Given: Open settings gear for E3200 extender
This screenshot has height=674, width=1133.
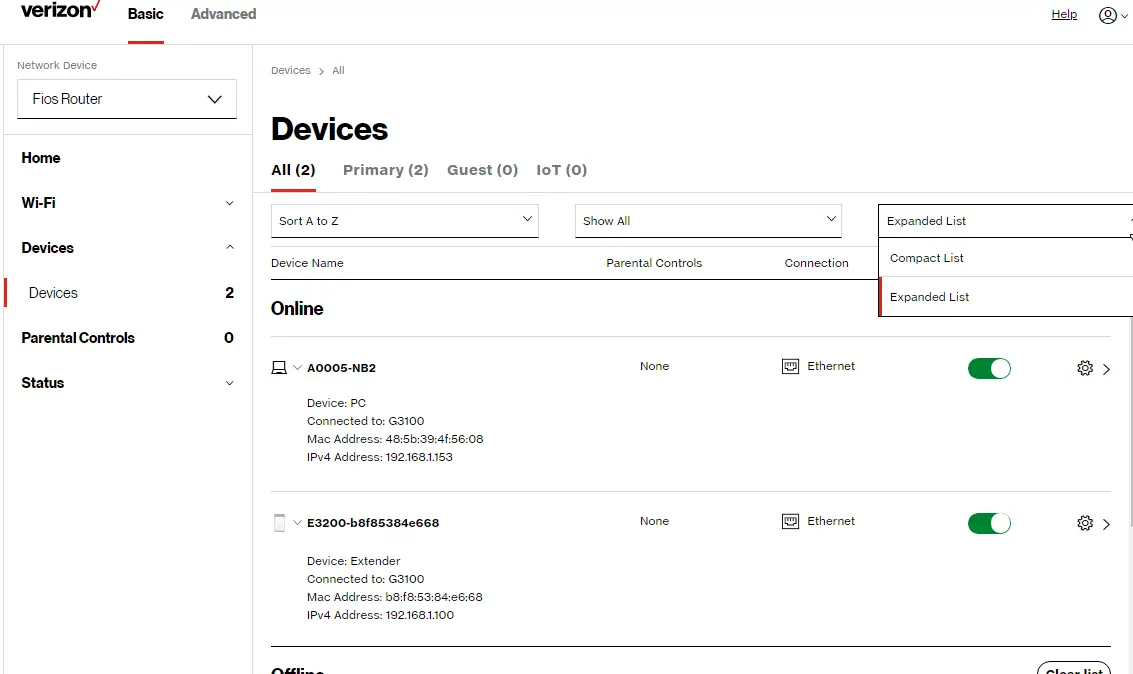Looking at the screenshot, I should tap(1085, 523).
